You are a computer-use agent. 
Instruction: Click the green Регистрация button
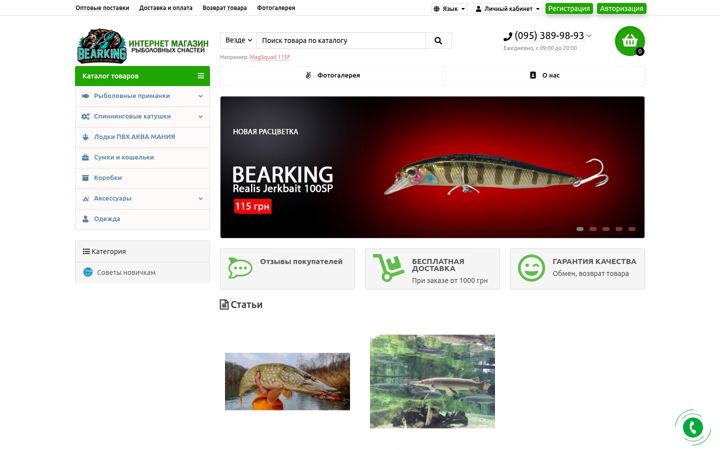click(568, 9)
